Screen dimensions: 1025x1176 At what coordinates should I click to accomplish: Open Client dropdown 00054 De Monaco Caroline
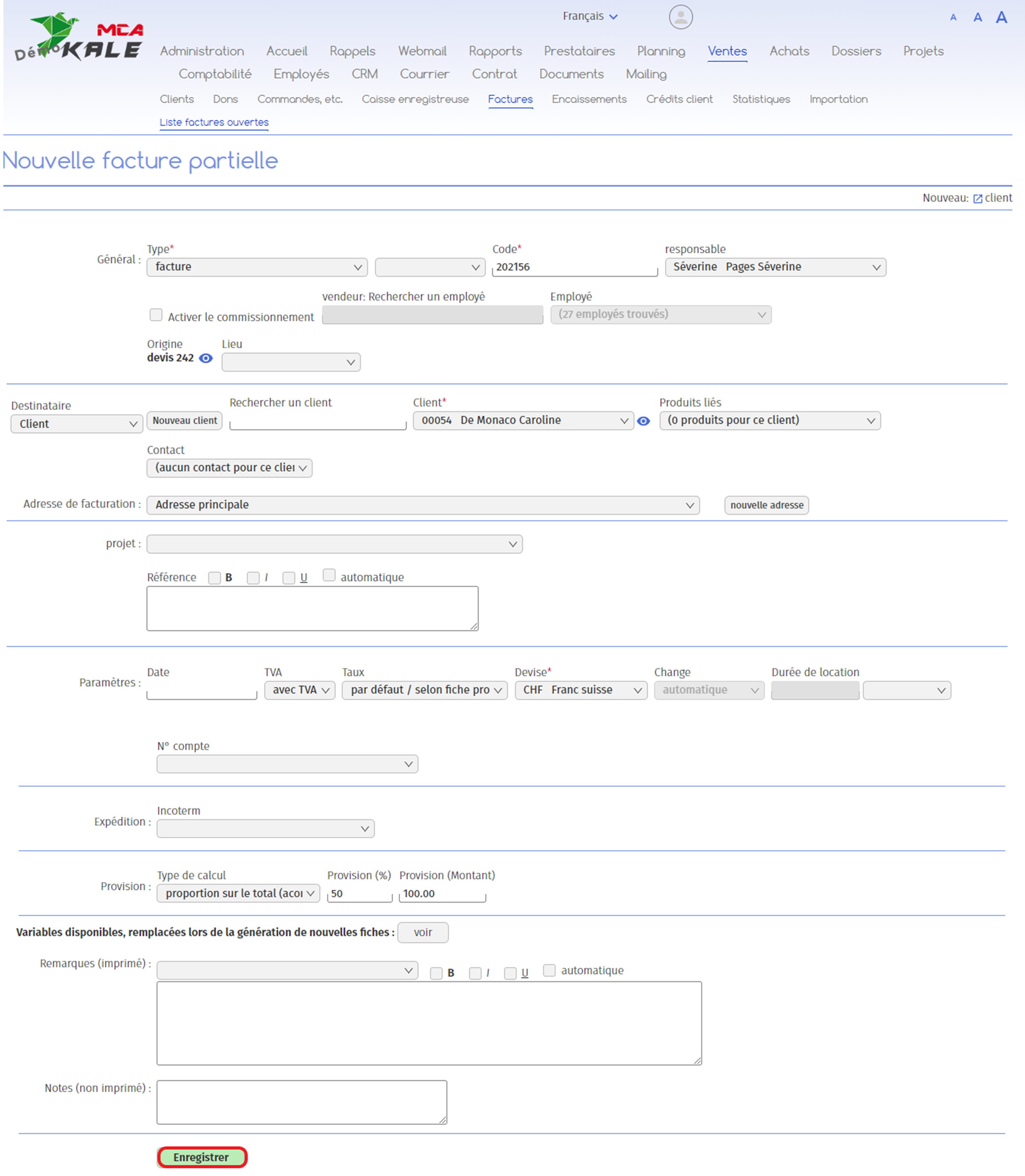(x=523, y=421)
